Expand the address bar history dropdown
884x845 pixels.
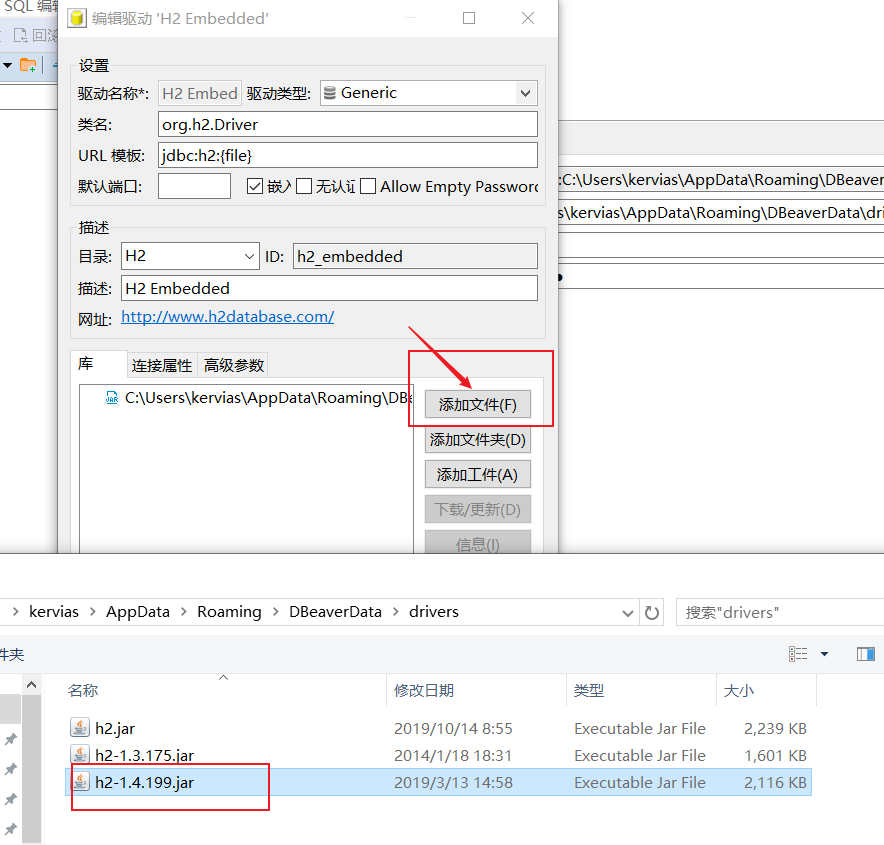click(x=627, y=613)
